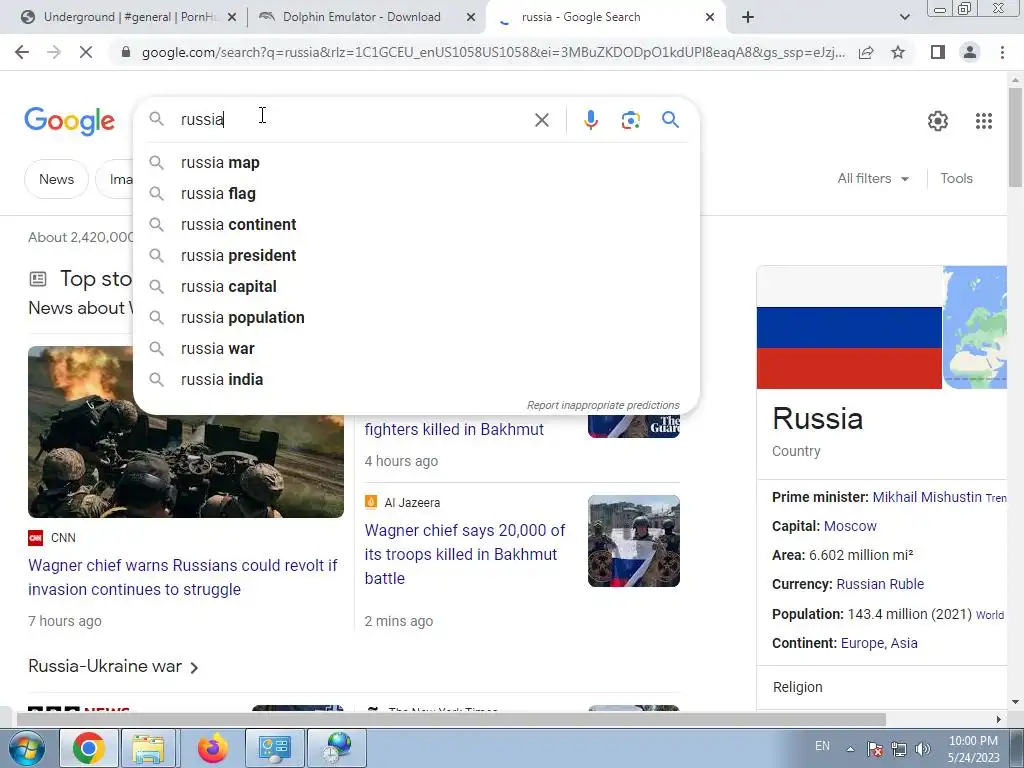1024x768 pixels.
Task: Open Google apps grid
Action: point(984,121)
